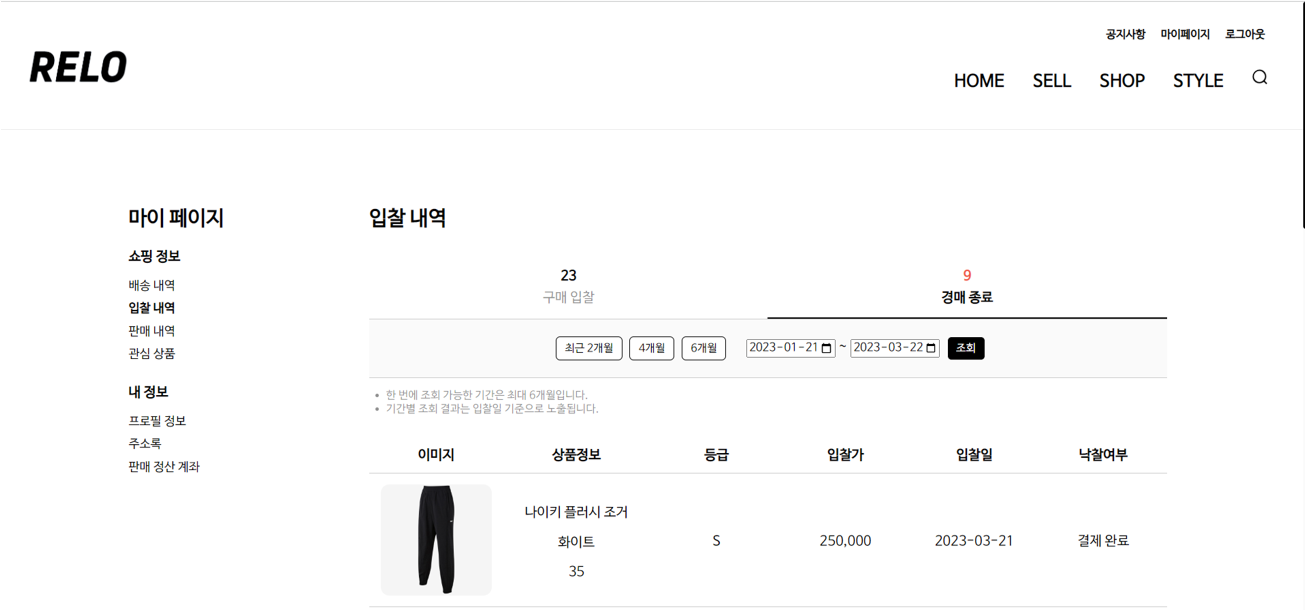Open the HOME menu item

(x=978, y=81)
